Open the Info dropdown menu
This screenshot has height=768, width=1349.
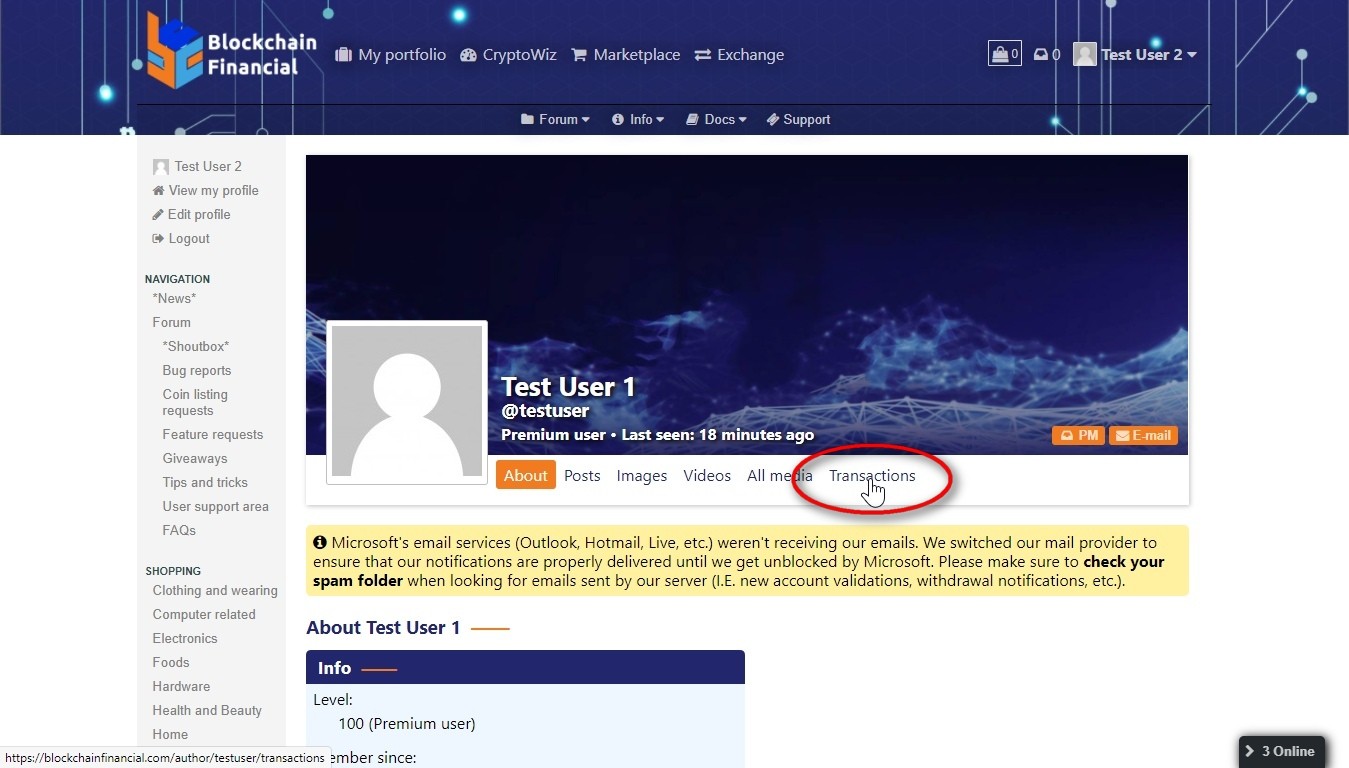pos(638,119)
